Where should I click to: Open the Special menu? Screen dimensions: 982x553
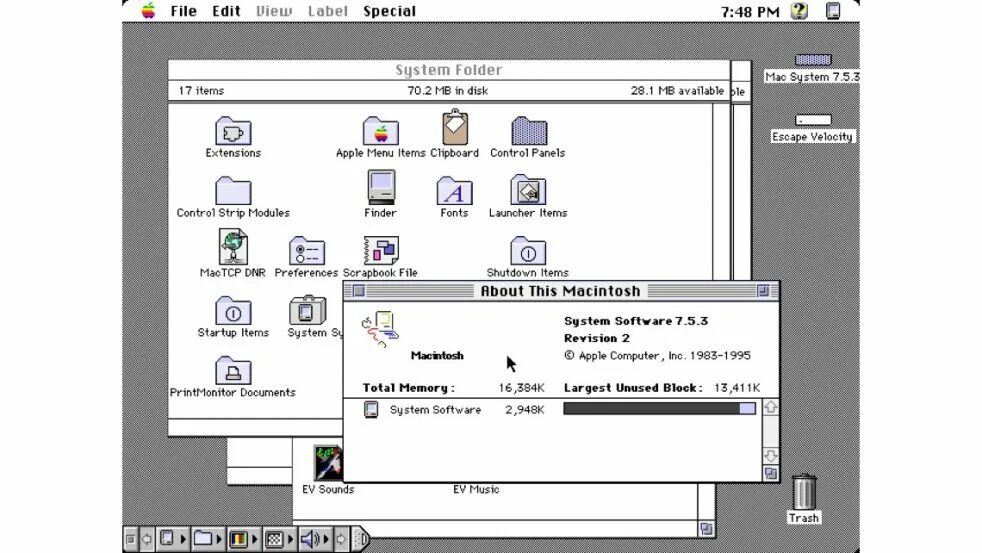[389, 11]
